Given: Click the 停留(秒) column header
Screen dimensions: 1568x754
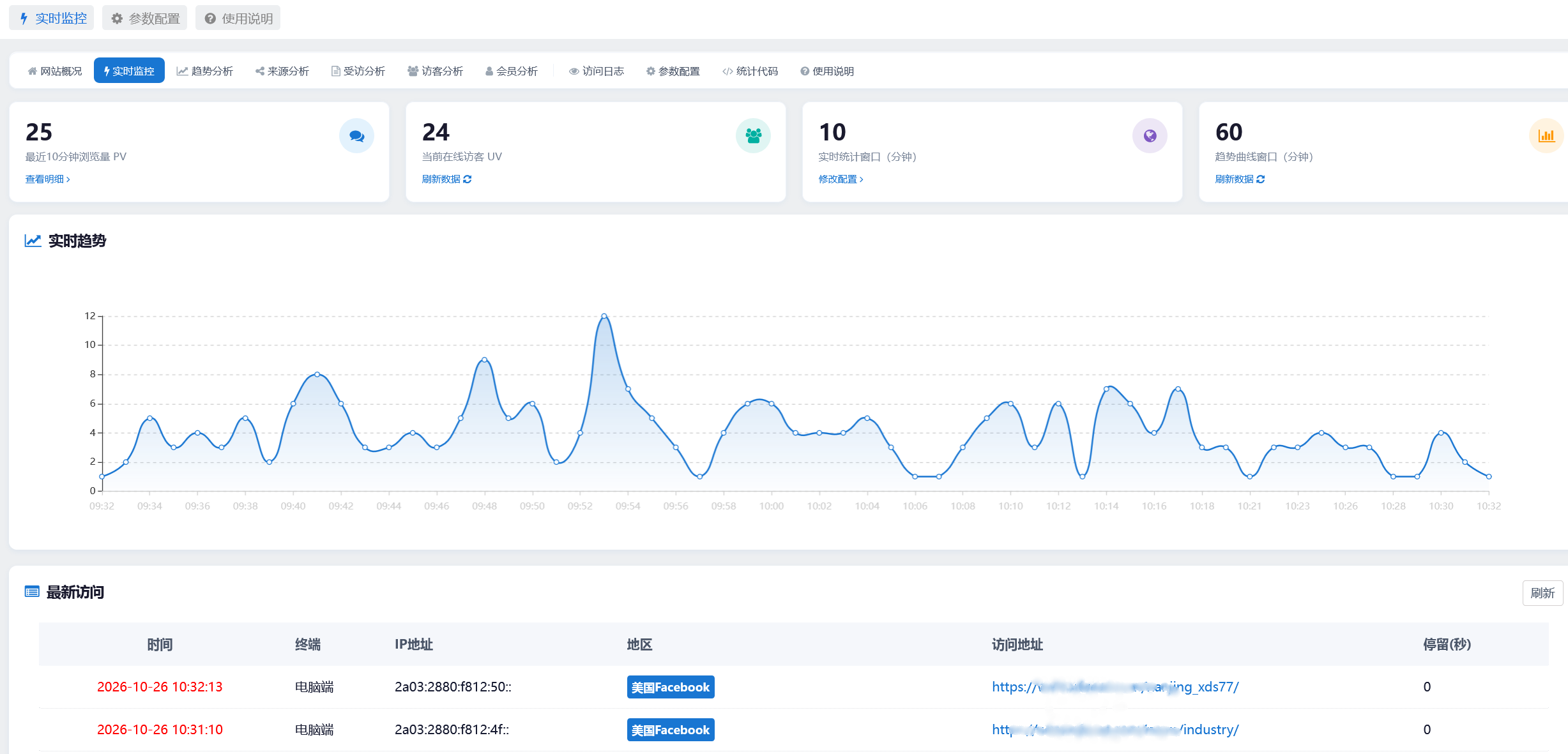Looking at the screenshot, I should (1447, 644).
